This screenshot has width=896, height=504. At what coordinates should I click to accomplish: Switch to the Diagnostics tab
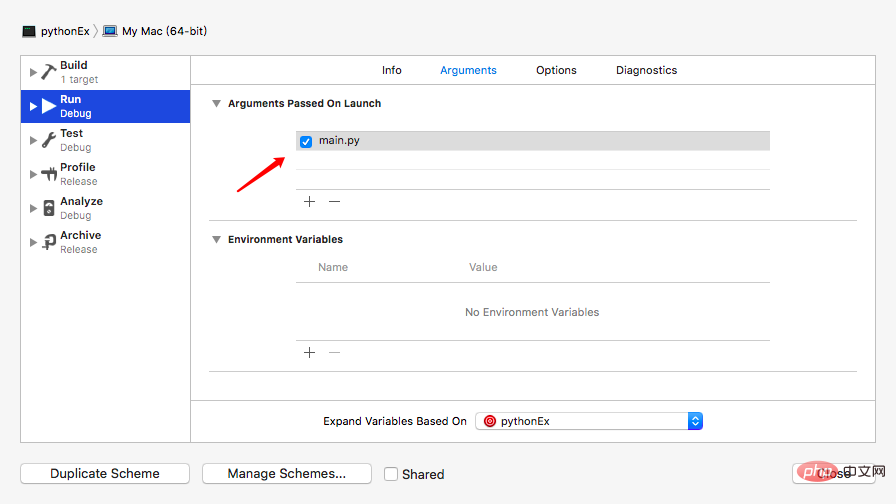[646, 70]
